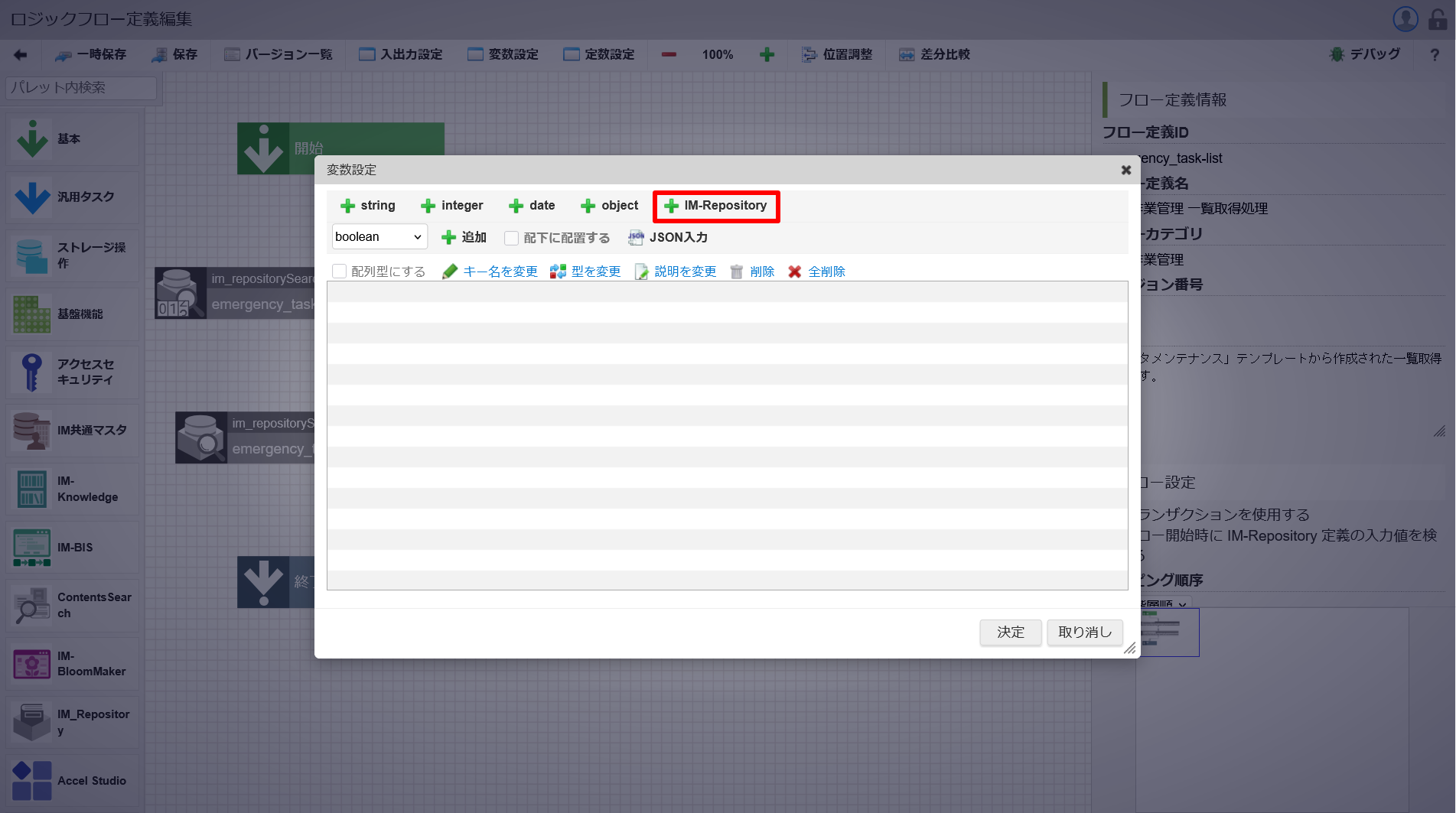Add a string variable
The image size is (1456, 813).
tap(368, 206)
